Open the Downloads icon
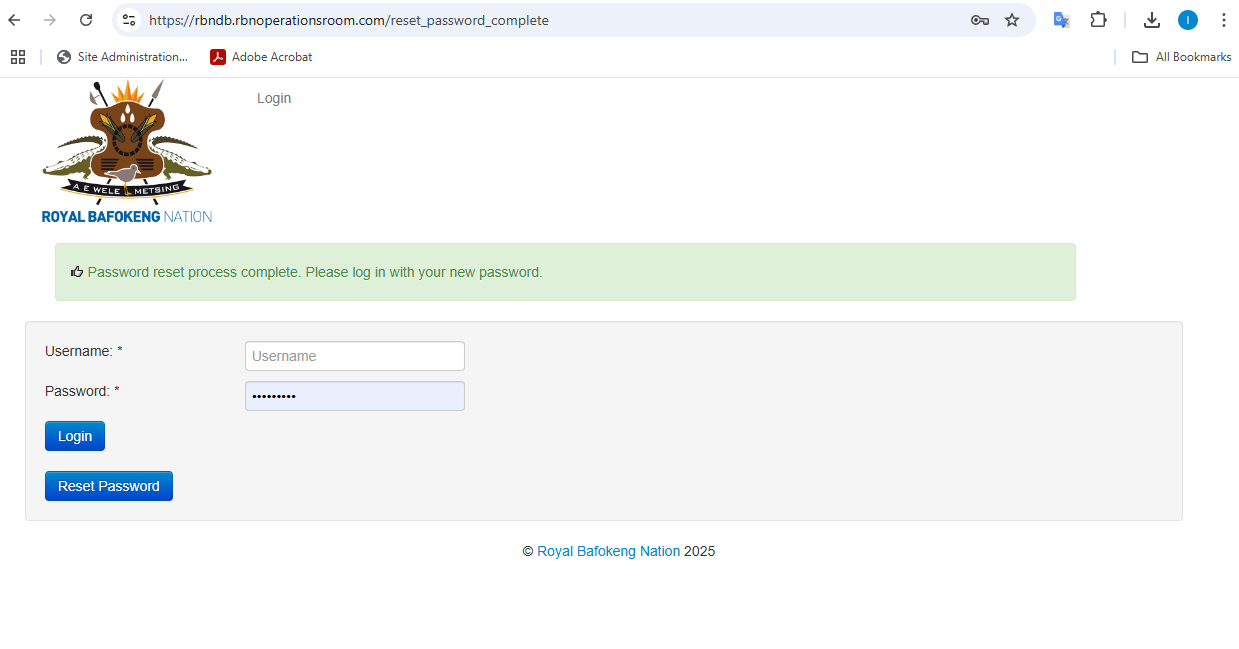 click(x=1152, y=20)
